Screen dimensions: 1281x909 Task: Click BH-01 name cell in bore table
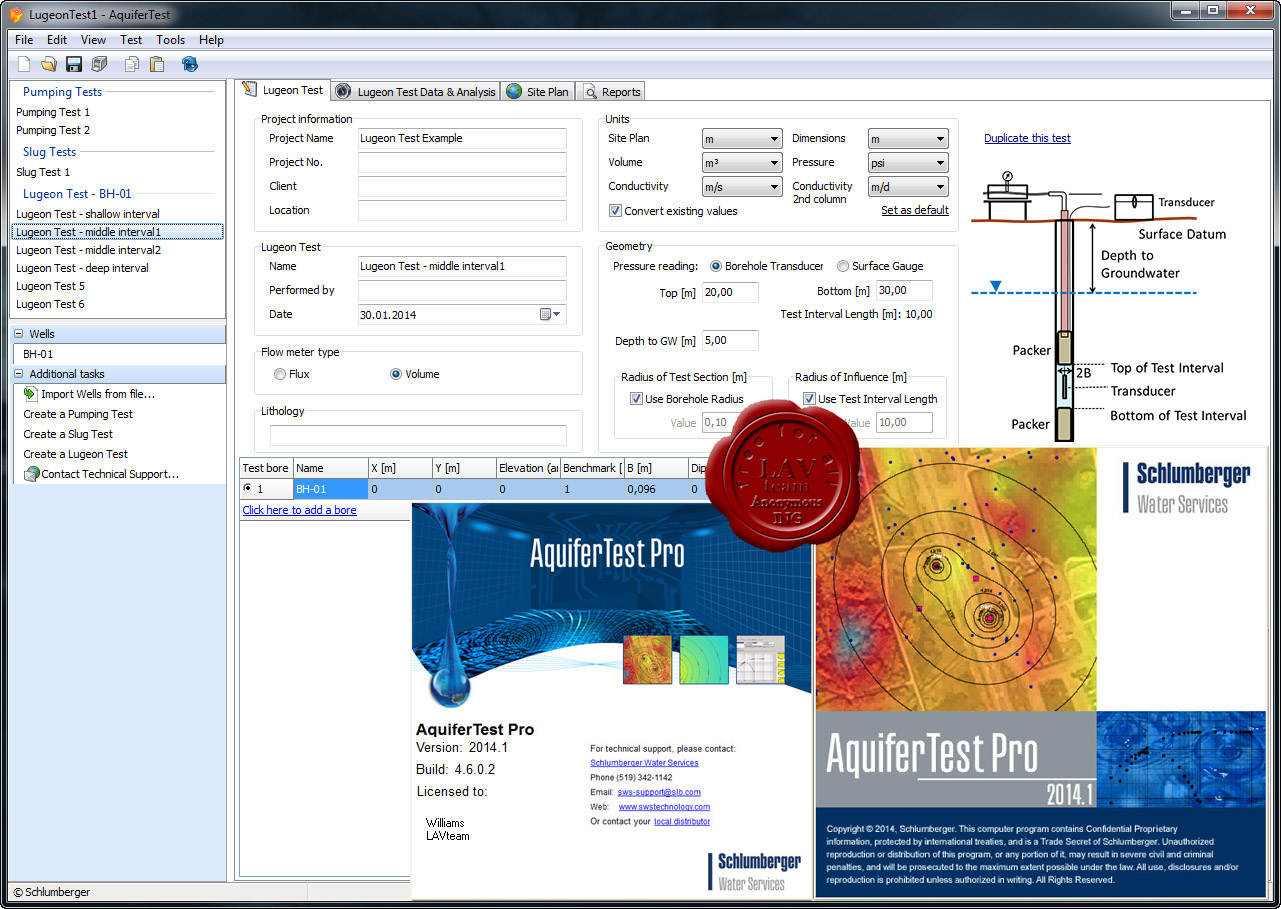tap(330, 490)
